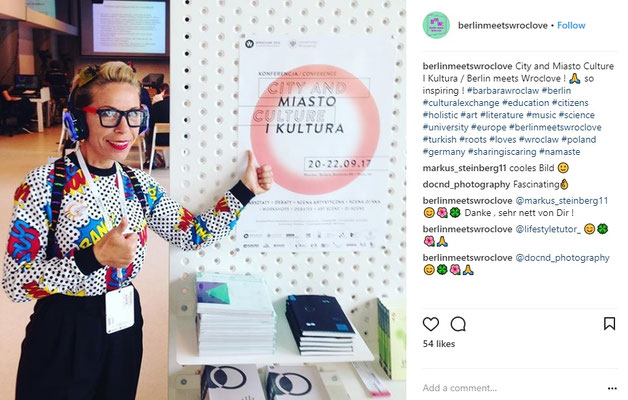Image resolution: width=628 pixels, height=400 pixels.
Task: Open the @markus_steinberg11 mention in reply
Action: coord(562,201)
